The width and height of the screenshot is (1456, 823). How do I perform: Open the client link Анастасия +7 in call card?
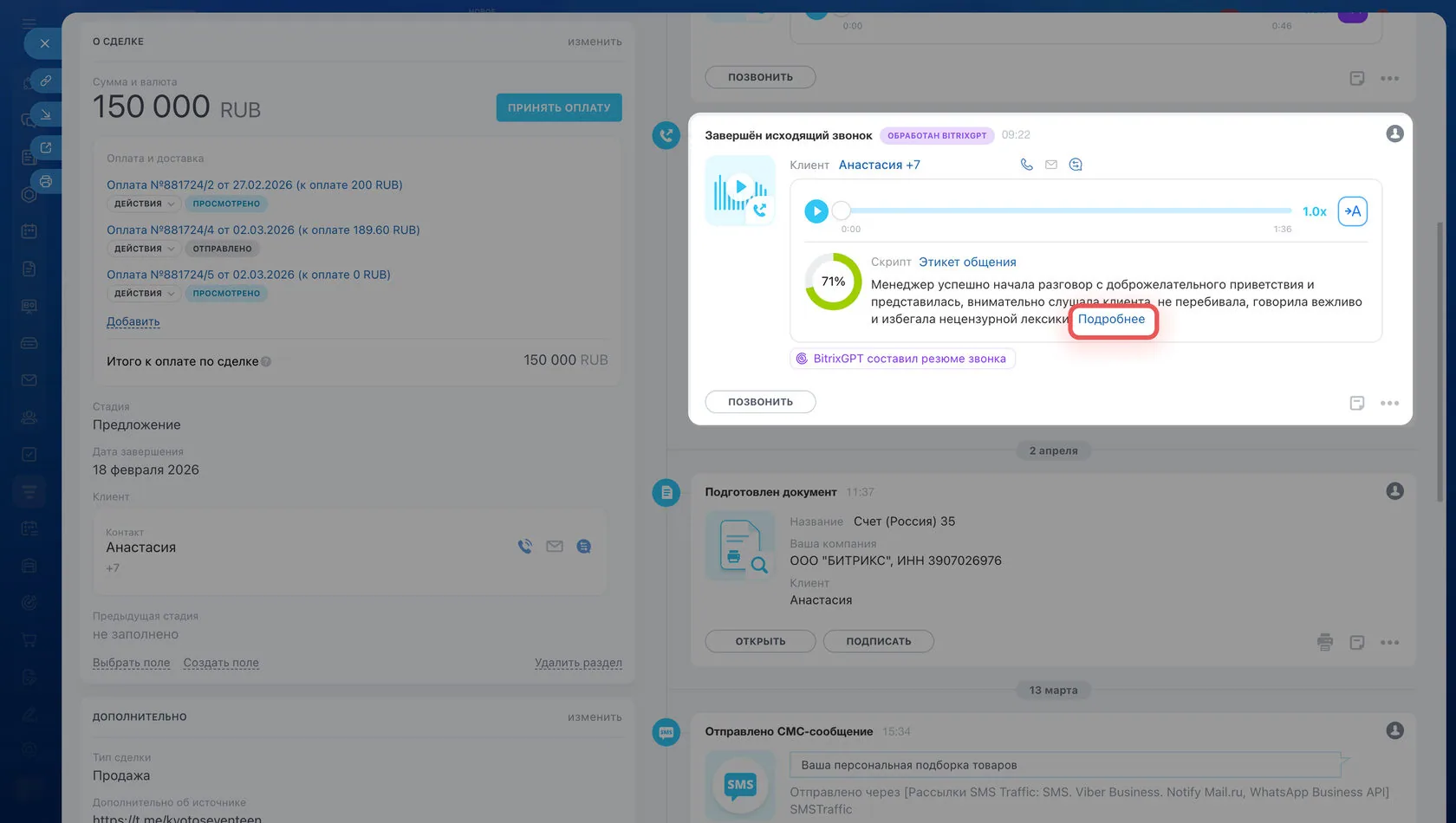(x=879, y=165)
